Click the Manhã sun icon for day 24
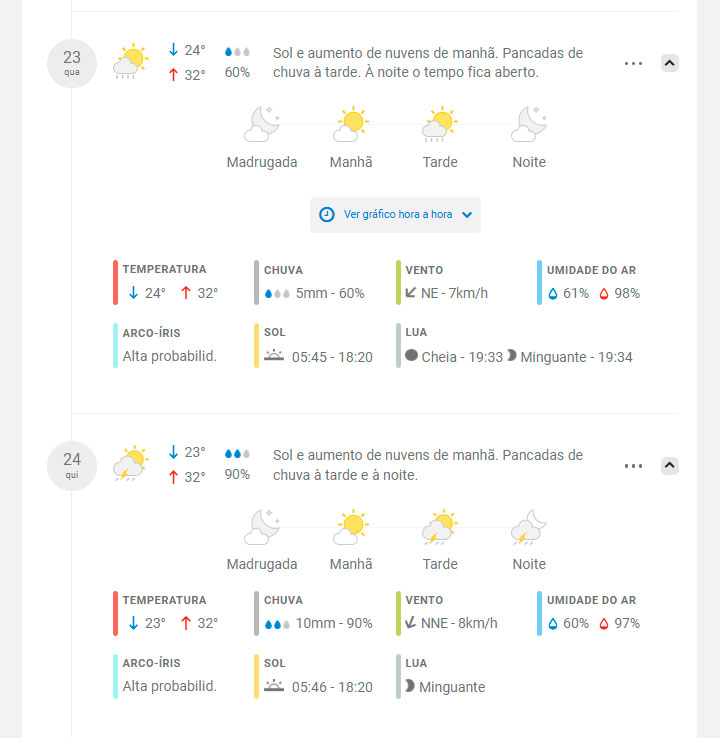This screenshot has width=720, height=738. pos(351,527)
